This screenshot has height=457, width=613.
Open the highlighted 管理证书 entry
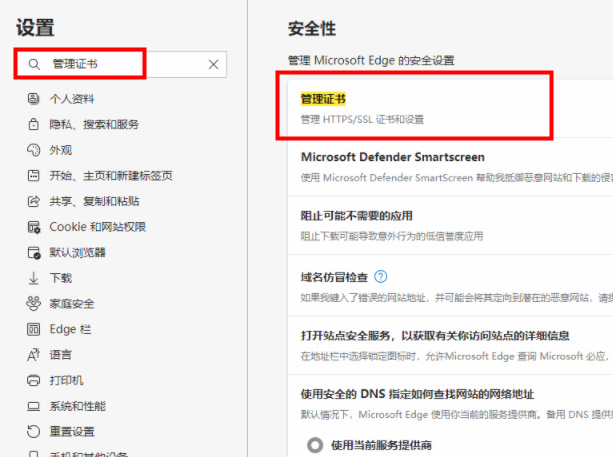[323, 99]
